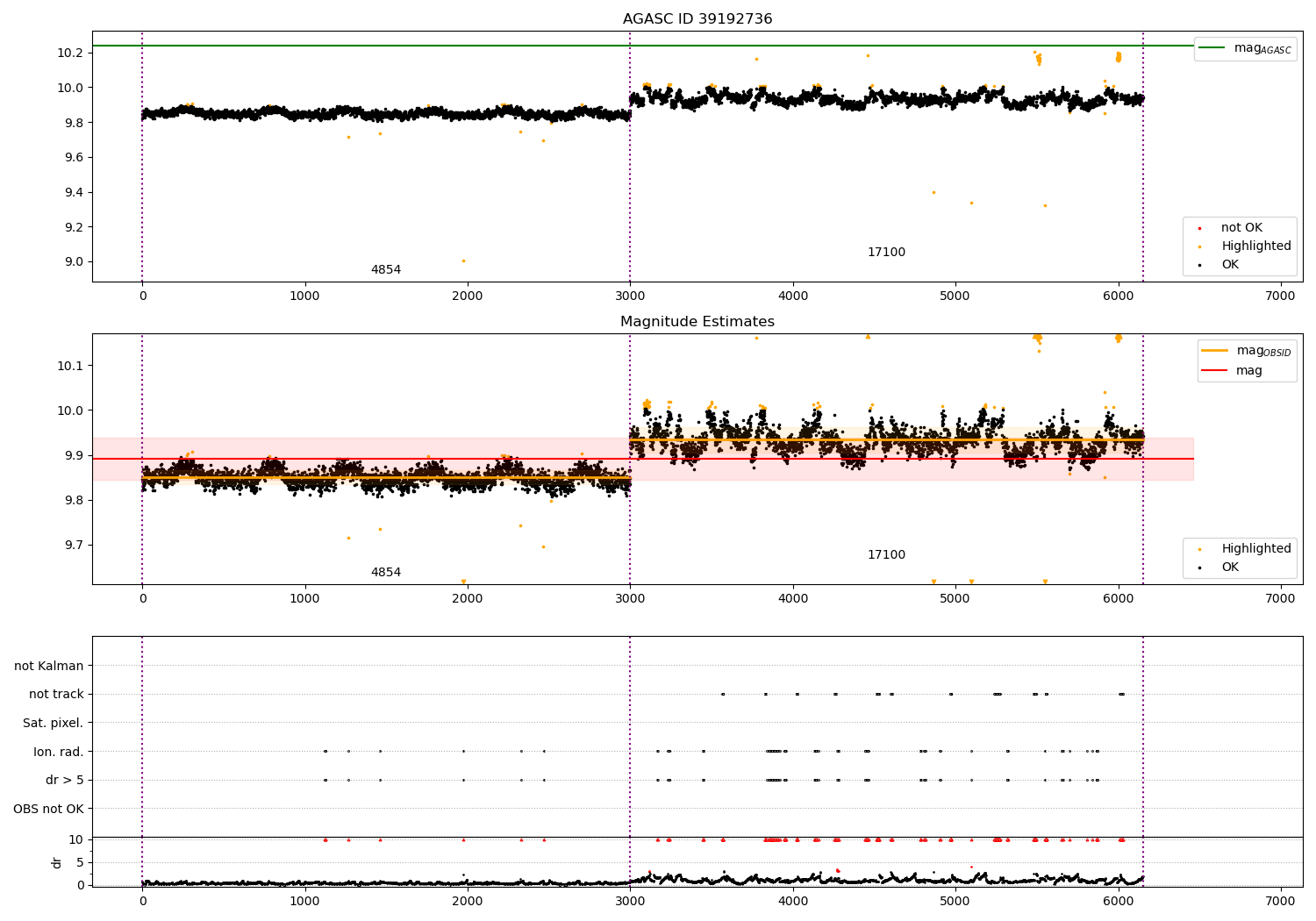Click the 4854 obsid label in top plot

(x=386, y=270)
